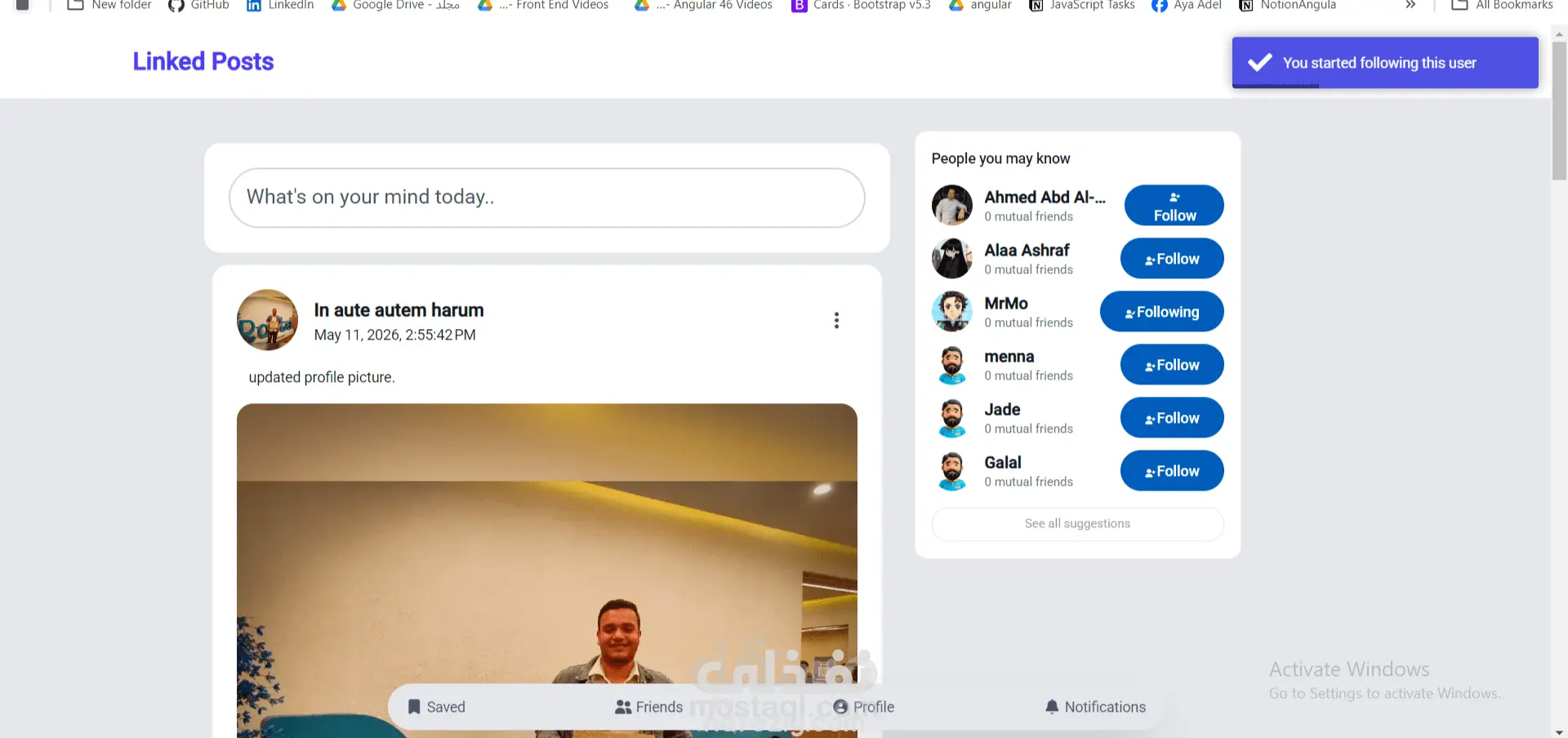Follow Ahmed Abd Al-...

point(1174,206)
